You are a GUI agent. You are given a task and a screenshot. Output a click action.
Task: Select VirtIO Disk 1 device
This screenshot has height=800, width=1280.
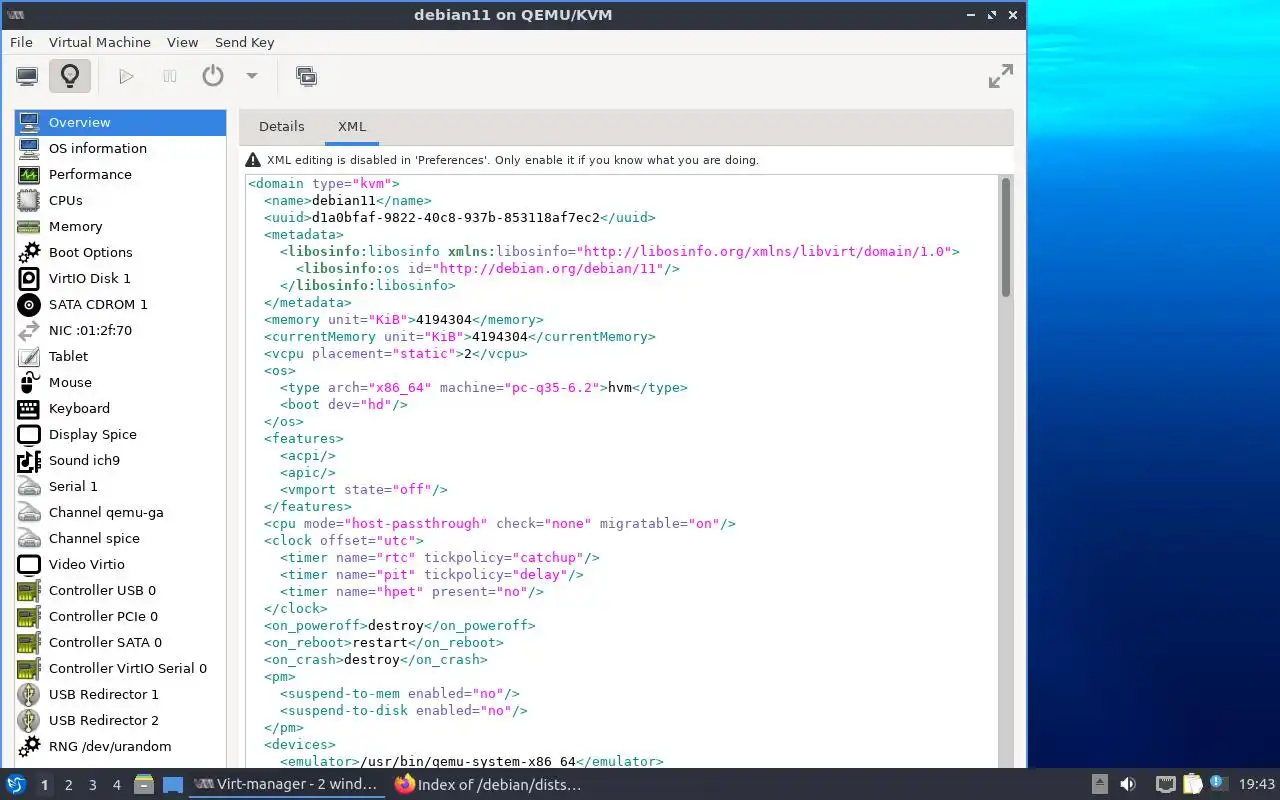120,278
